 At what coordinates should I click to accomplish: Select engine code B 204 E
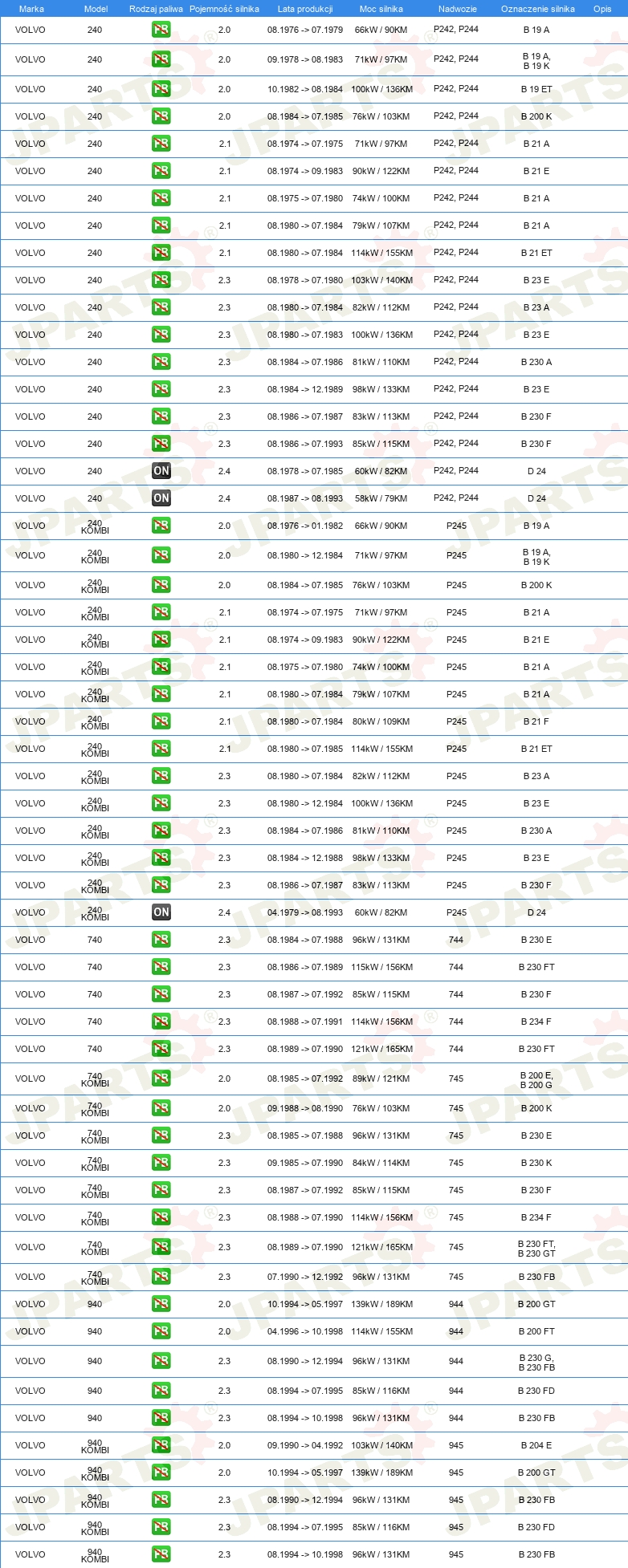coord(536,1445)
